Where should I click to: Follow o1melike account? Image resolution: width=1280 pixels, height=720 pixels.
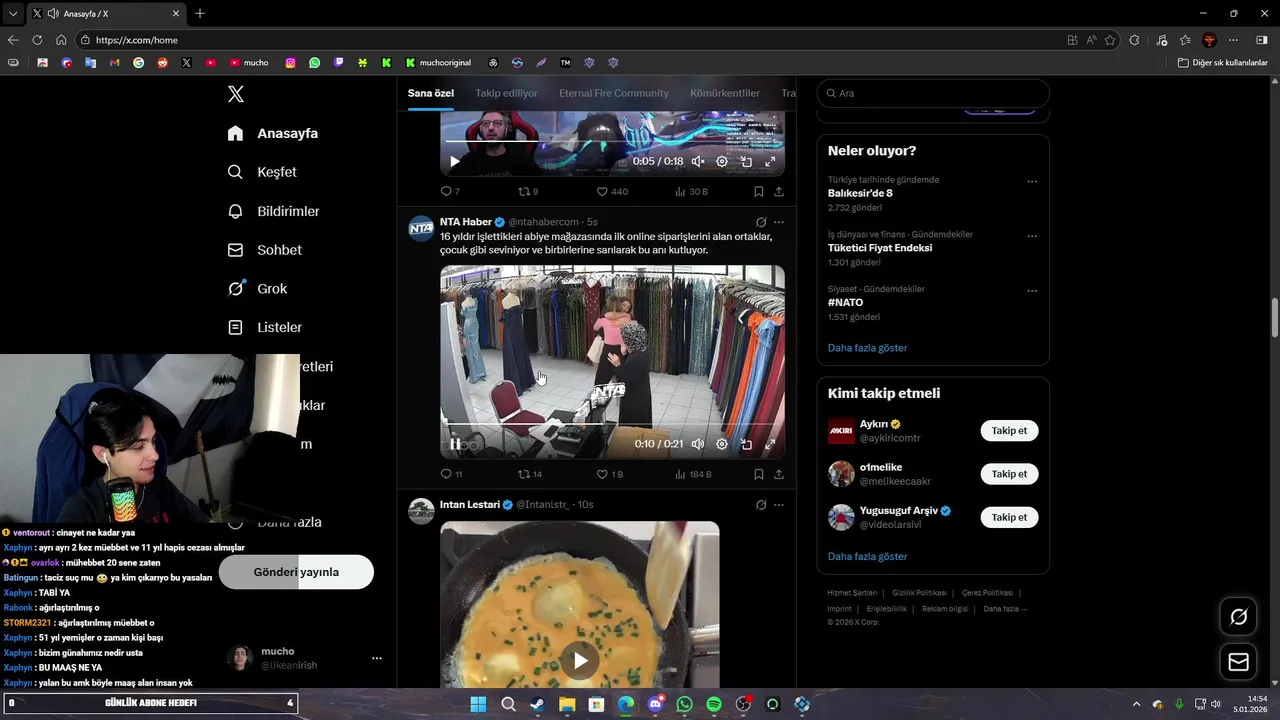point(1009,474)
